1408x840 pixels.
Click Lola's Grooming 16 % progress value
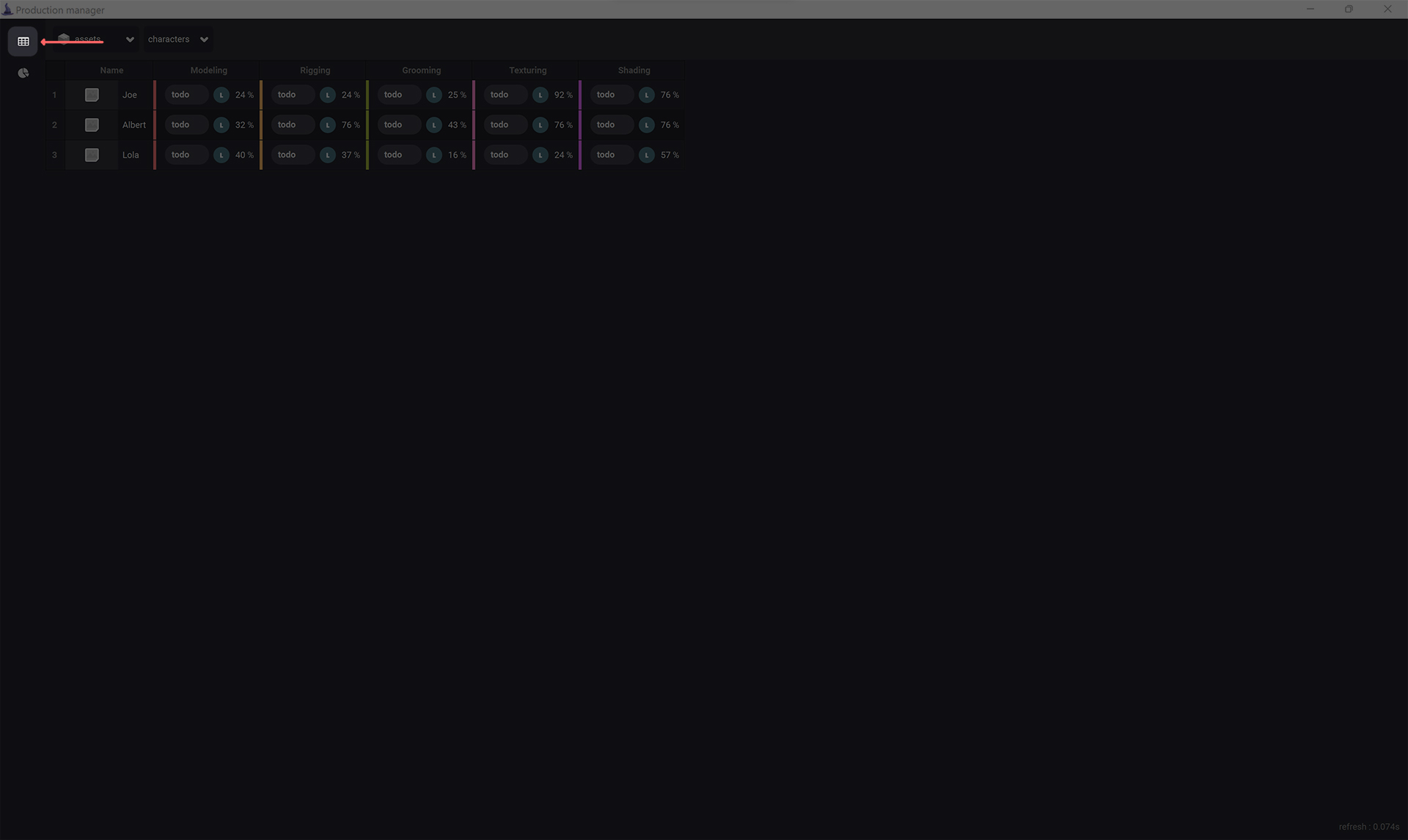coord(457,155)
